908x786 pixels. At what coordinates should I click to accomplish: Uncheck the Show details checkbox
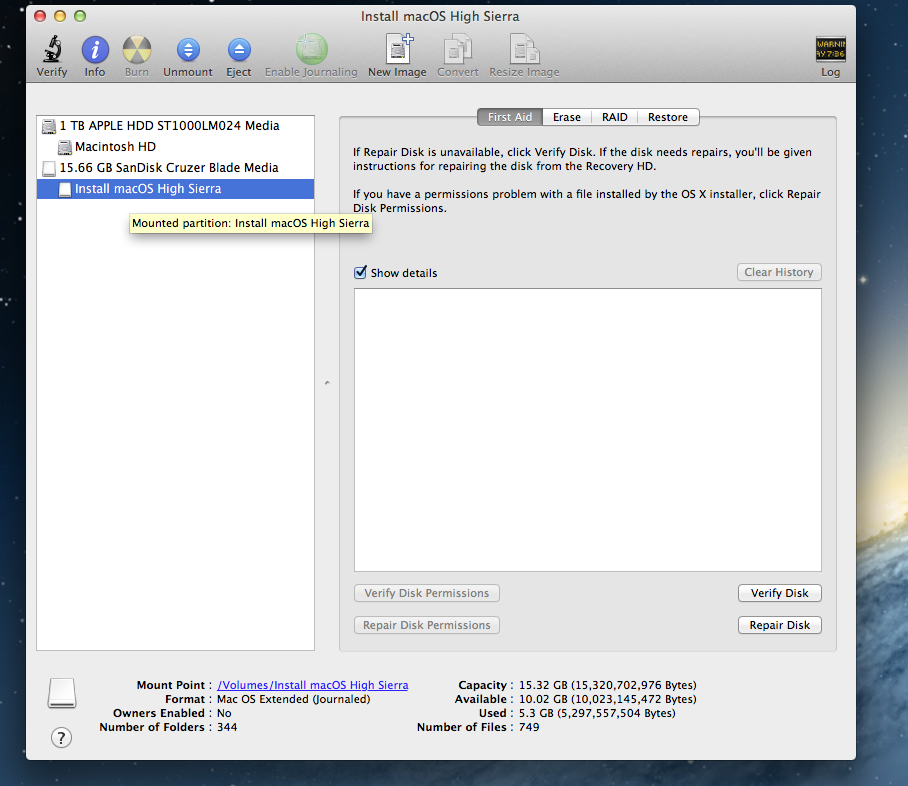click(x=360, y=272)
